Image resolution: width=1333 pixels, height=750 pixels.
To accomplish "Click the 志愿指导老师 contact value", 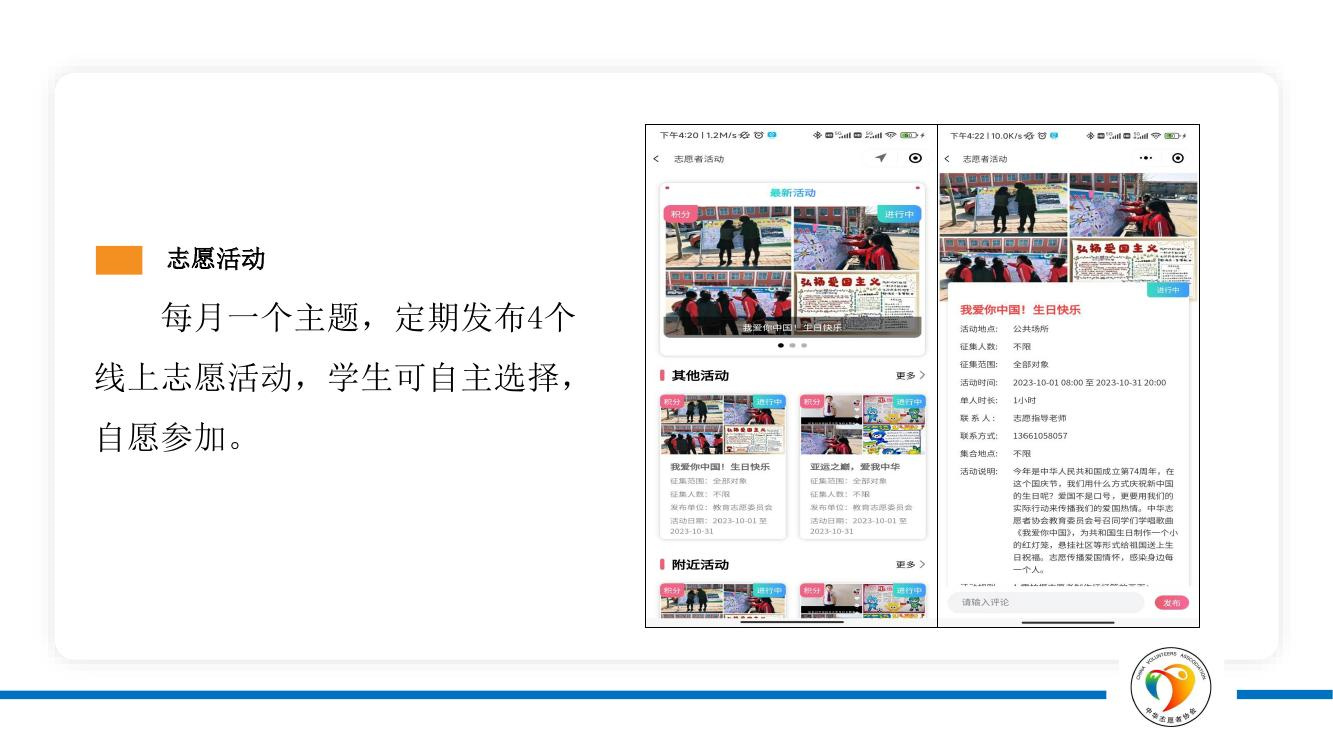I will pos(1040,418).
